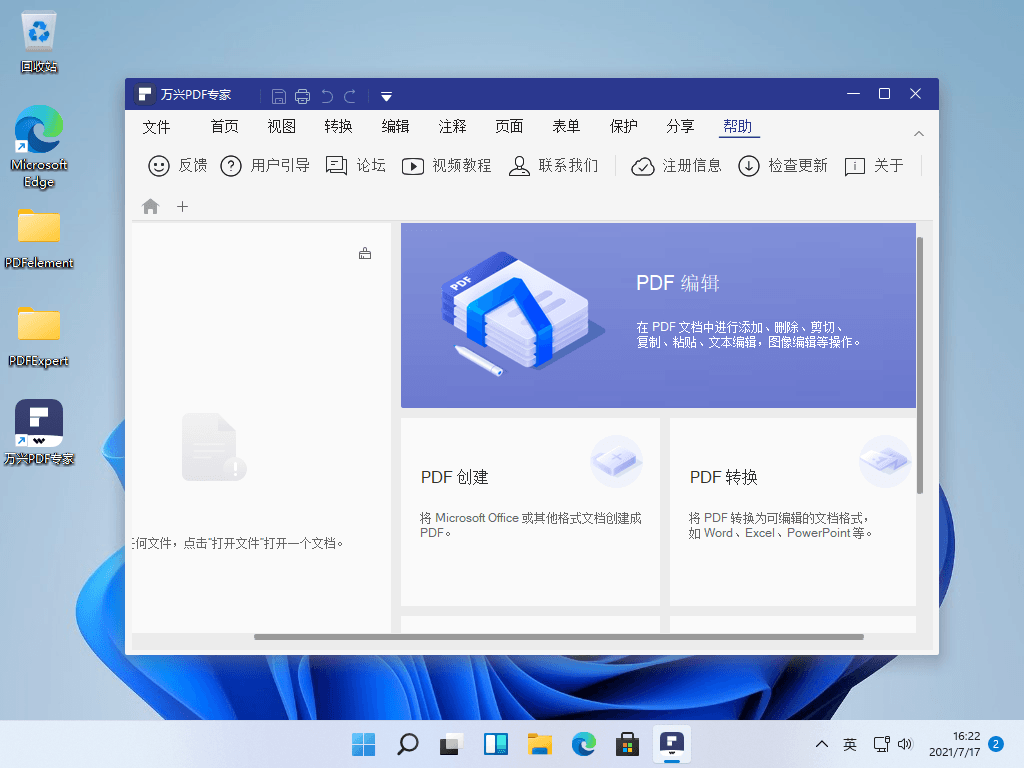
Task: Collapse the ribbon with the chevron
Action: pos(919,134)
